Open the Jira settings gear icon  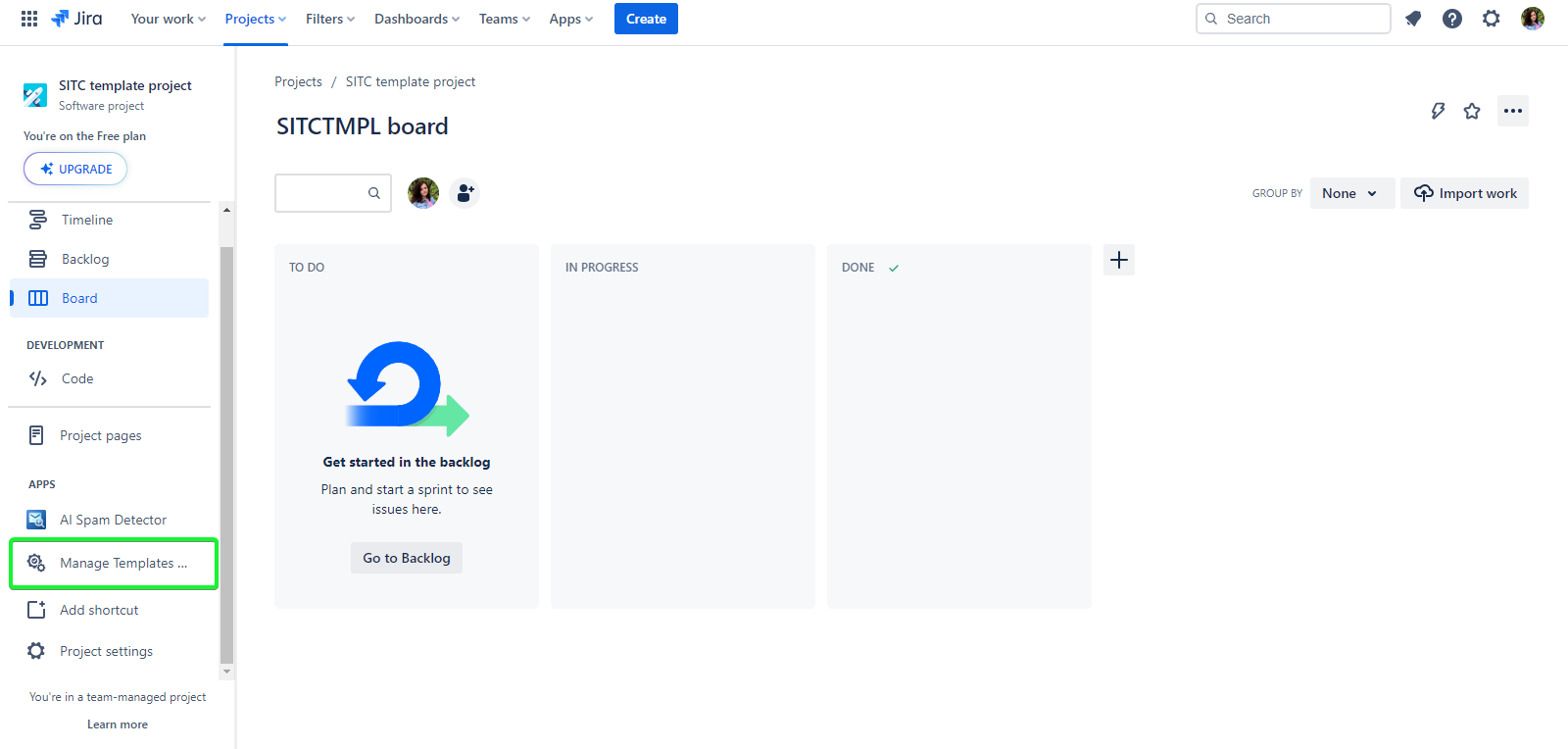[x=1492, y=19]
